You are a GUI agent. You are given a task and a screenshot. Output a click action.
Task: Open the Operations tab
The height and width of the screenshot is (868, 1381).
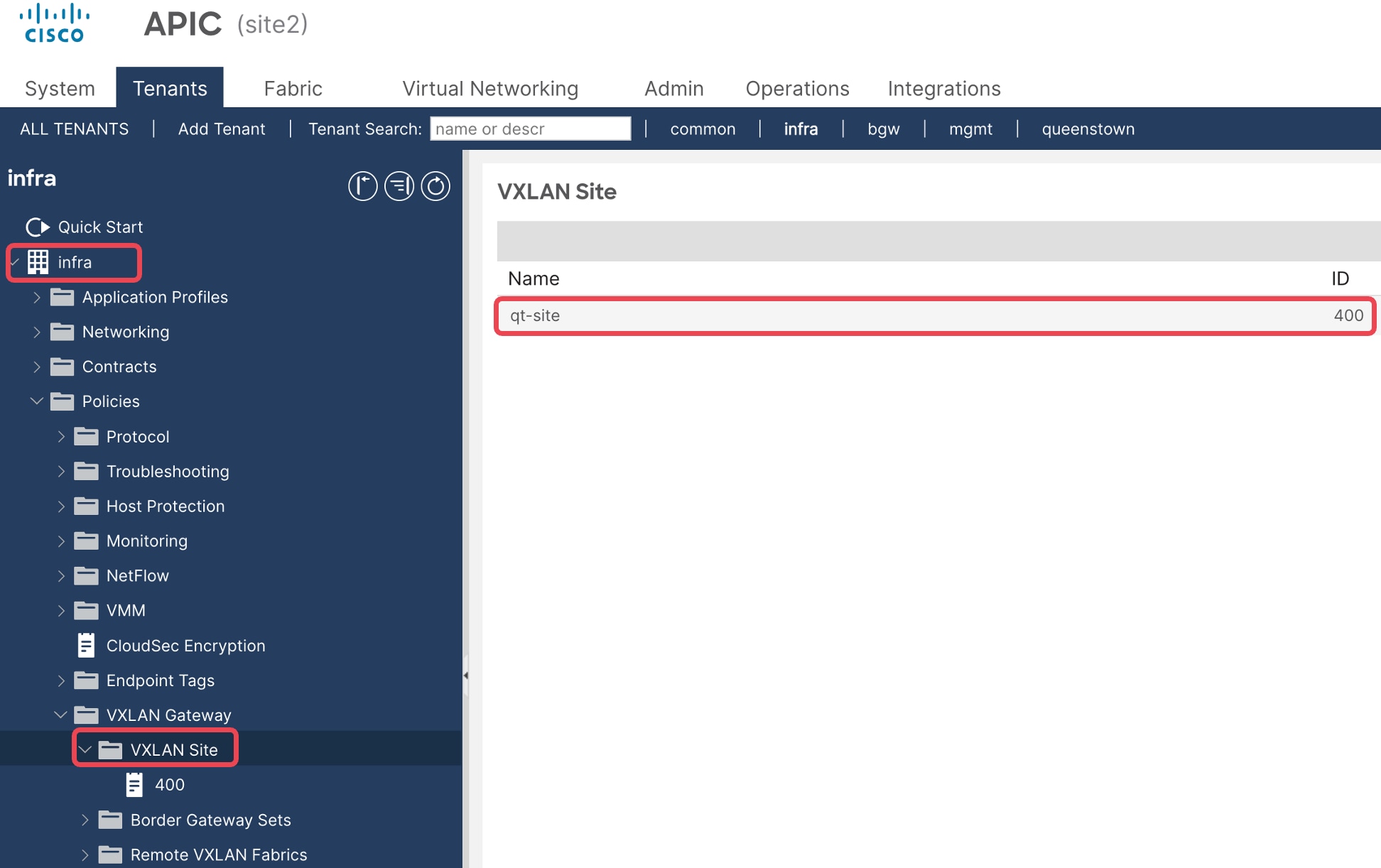click(x=797, y=88)
